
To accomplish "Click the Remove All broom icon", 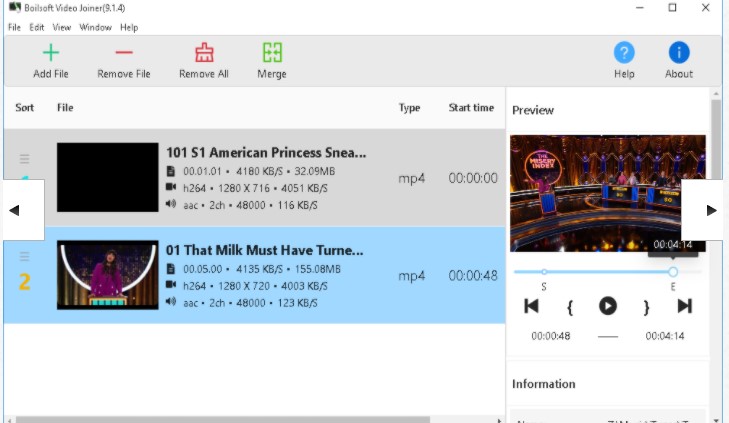I will click(x=203, y=53).
